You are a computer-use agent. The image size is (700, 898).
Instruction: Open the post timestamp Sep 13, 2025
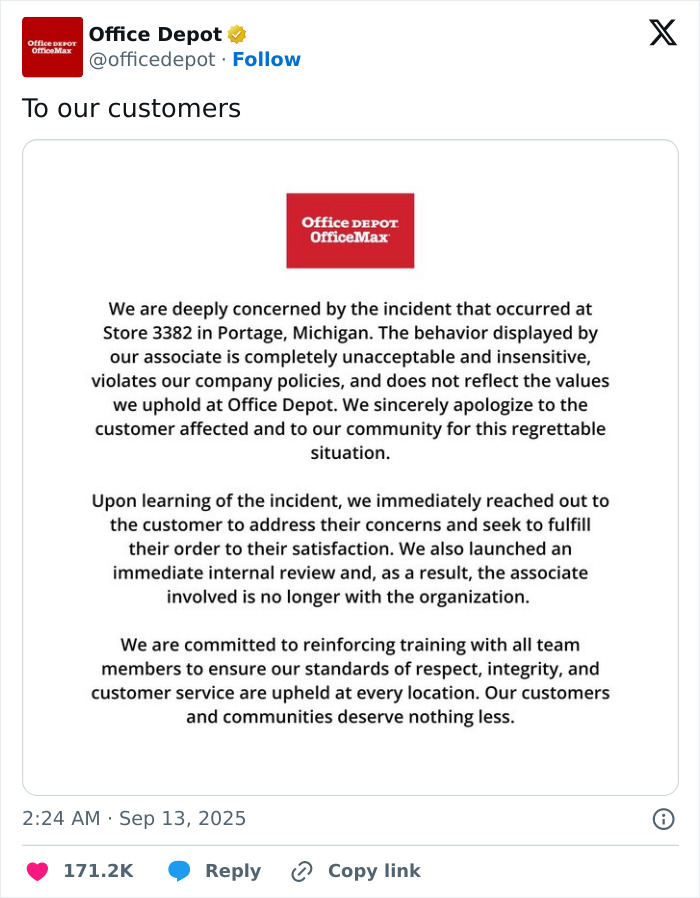tap(133, 818)
